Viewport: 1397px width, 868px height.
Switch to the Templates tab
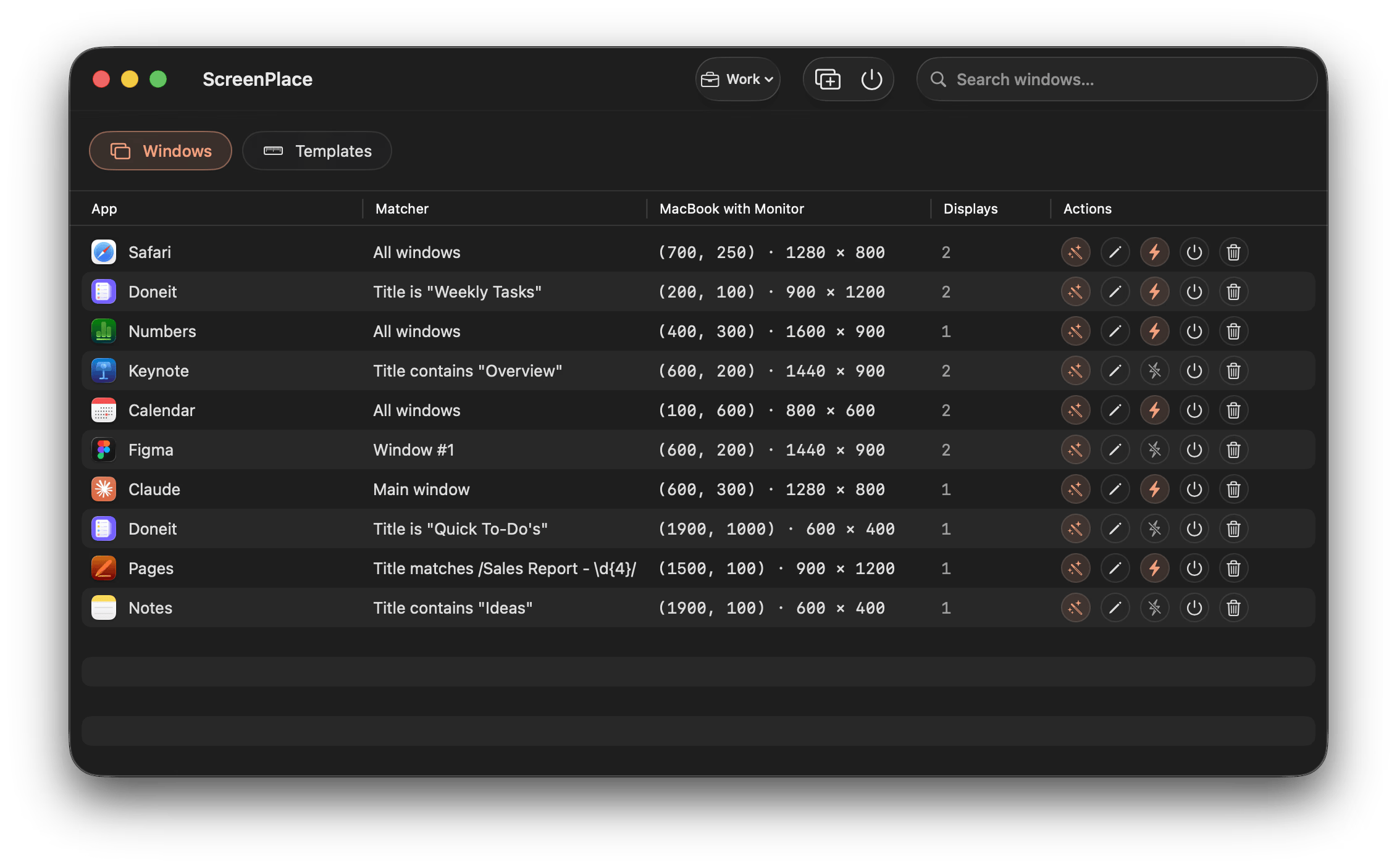tap(317, 151)
